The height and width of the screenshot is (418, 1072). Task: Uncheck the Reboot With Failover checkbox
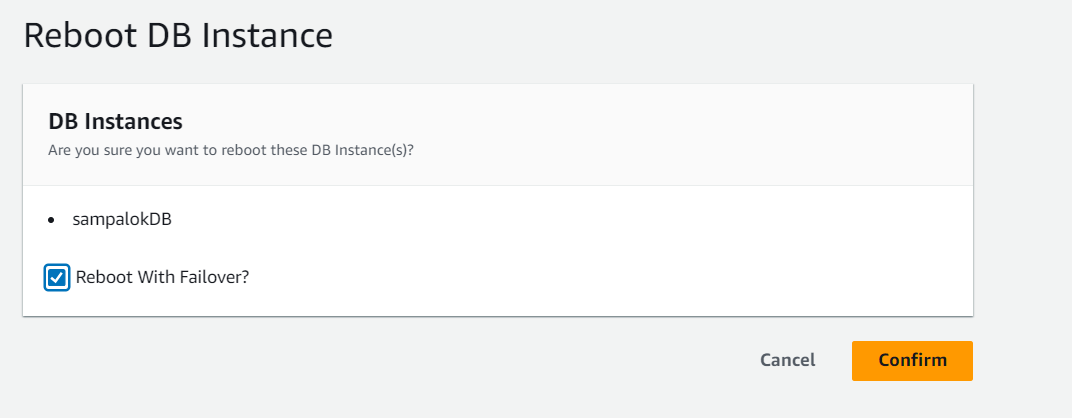pyautogui.click(x=57, y=277)
